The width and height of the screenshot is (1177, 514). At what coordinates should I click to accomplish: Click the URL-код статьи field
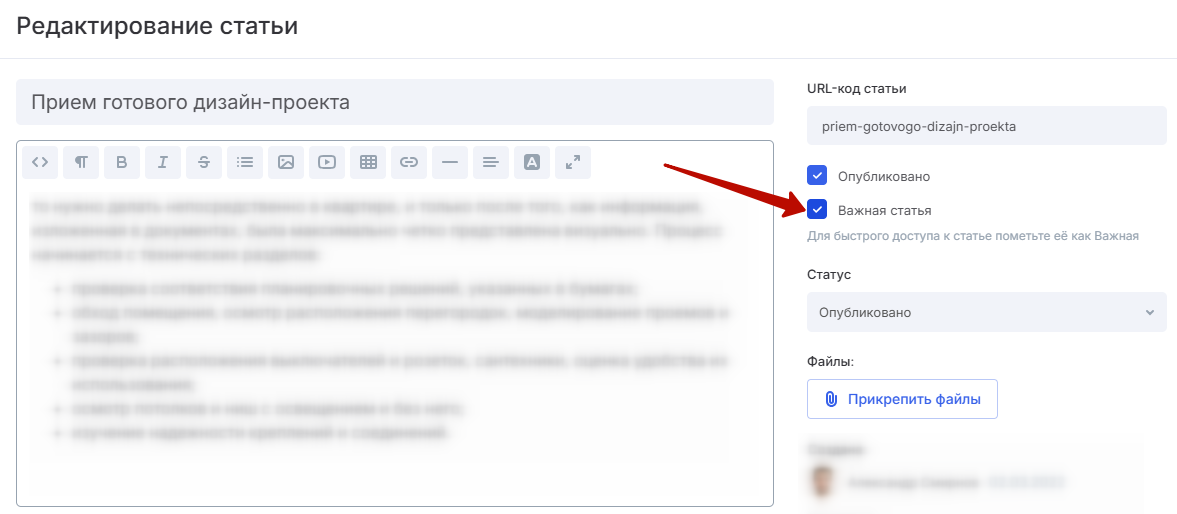(x=986, y=126)
